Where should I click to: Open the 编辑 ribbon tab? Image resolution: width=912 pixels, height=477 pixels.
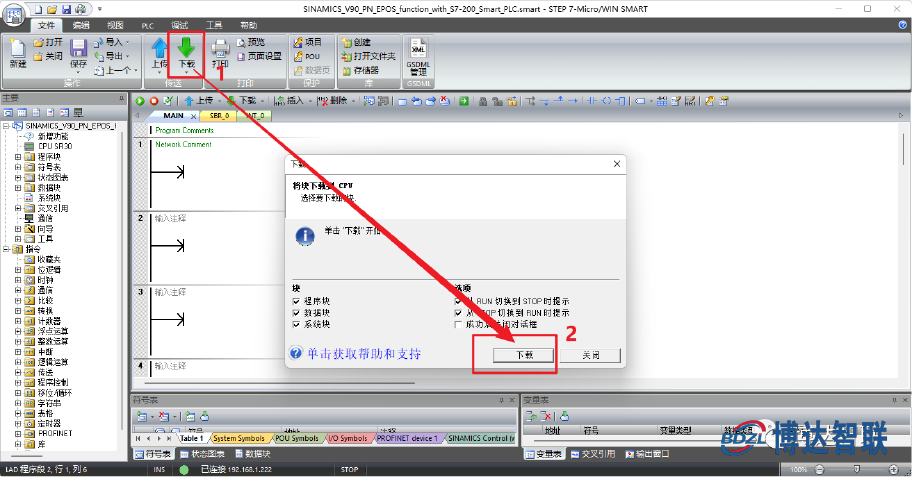(x=81, y=25)
